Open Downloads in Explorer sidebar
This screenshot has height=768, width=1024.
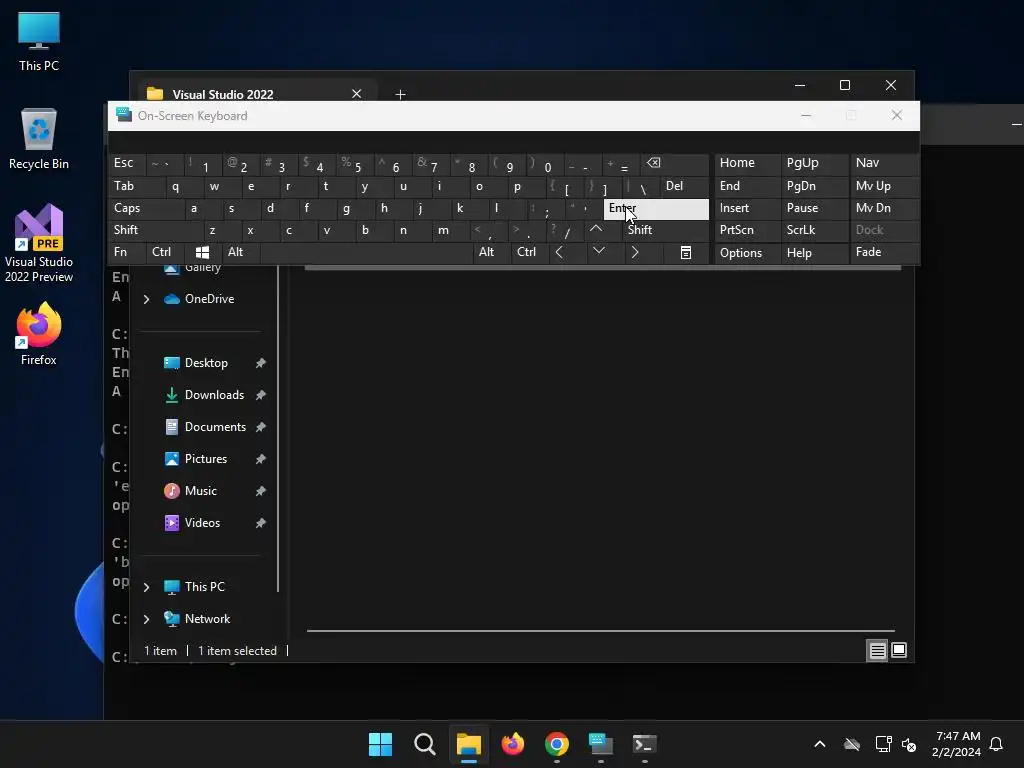point(214,395)
